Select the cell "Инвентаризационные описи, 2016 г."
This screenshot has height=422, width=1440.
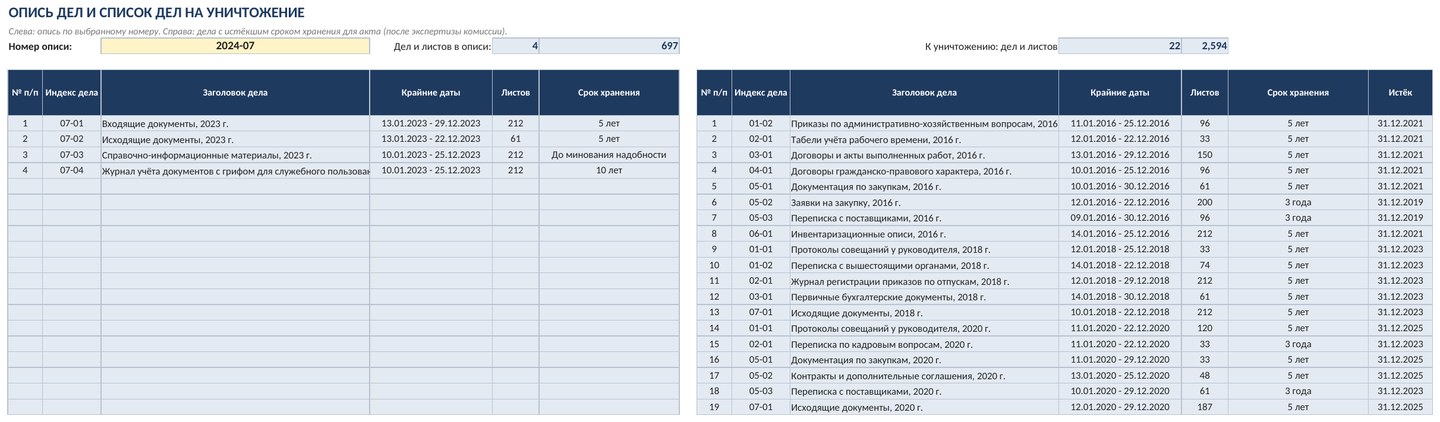924,234
